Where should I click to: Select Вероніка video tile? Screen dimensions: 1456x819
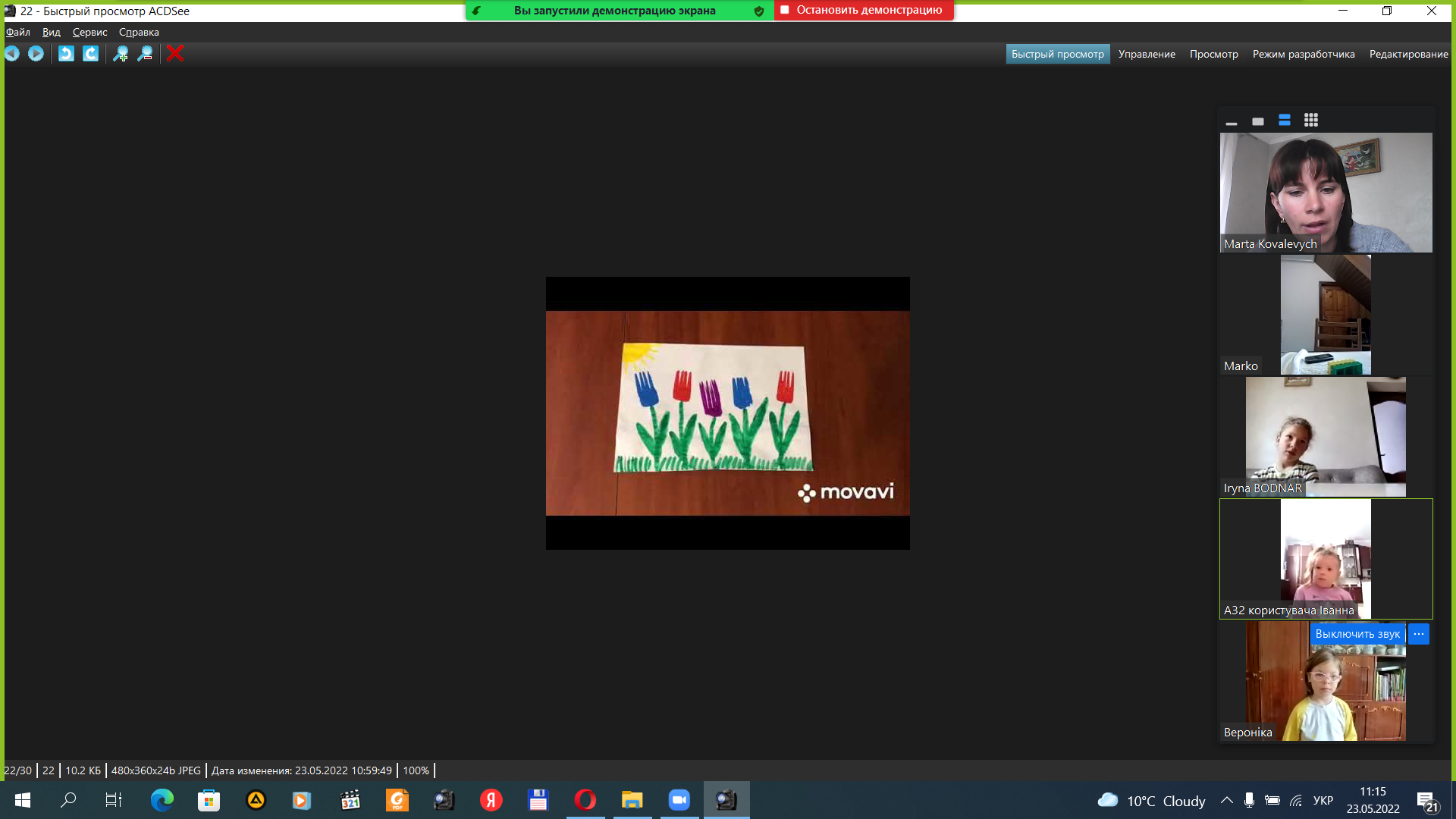[x=1326, y=681]
